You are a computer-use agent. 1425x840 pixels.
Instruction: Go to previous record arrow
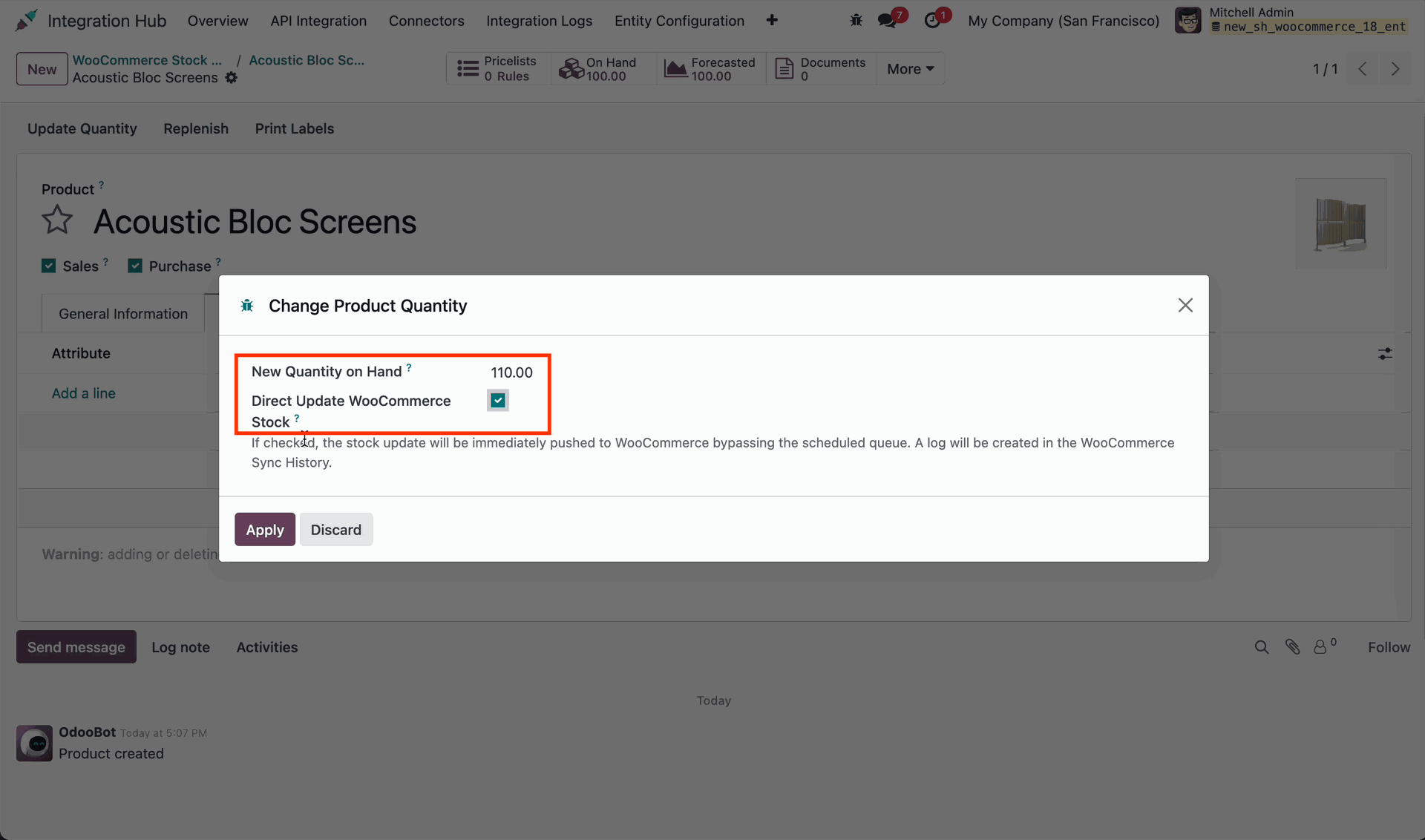(1363, 69)
